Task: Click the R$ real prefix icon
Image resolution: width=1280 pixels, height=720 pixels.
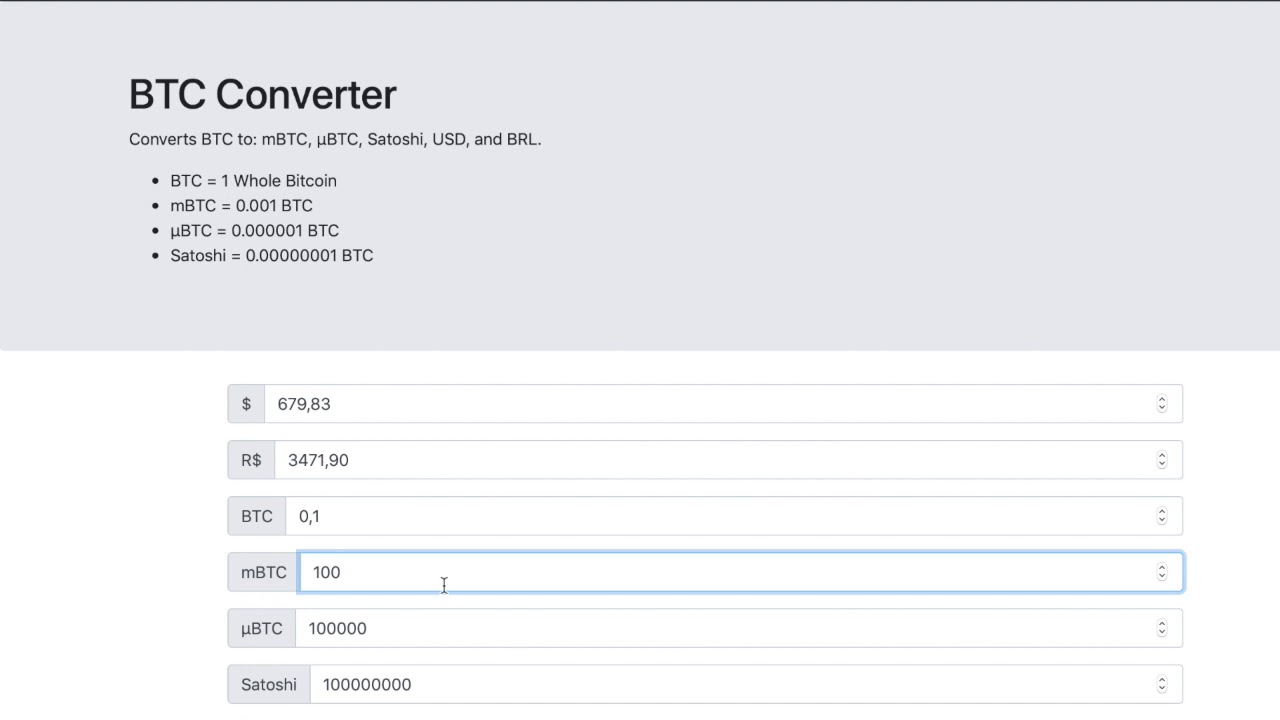Action: coord(251,460)
